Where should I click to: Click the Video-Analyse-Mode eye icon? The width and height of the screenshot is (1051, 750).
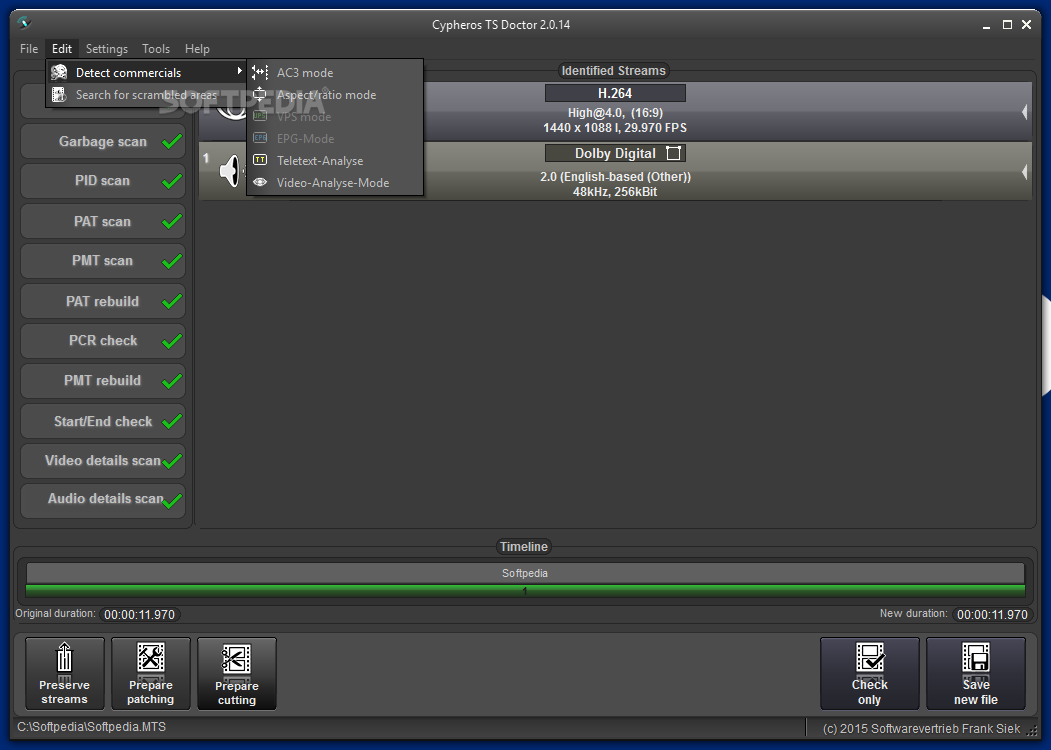260,182
